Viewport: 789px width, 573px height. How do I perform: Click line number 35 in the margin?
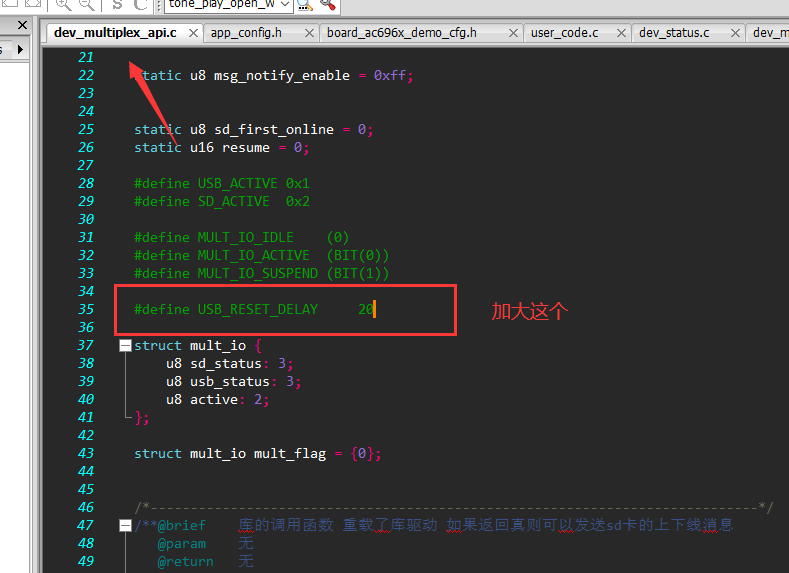pos(86,309)
